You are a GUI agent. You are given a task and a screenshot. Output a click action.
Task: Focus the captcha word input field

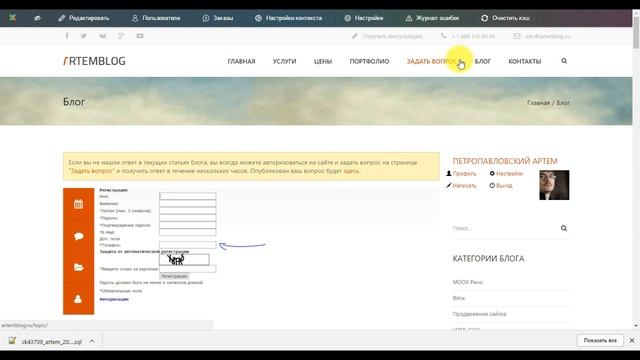click(x=188, y=269)
